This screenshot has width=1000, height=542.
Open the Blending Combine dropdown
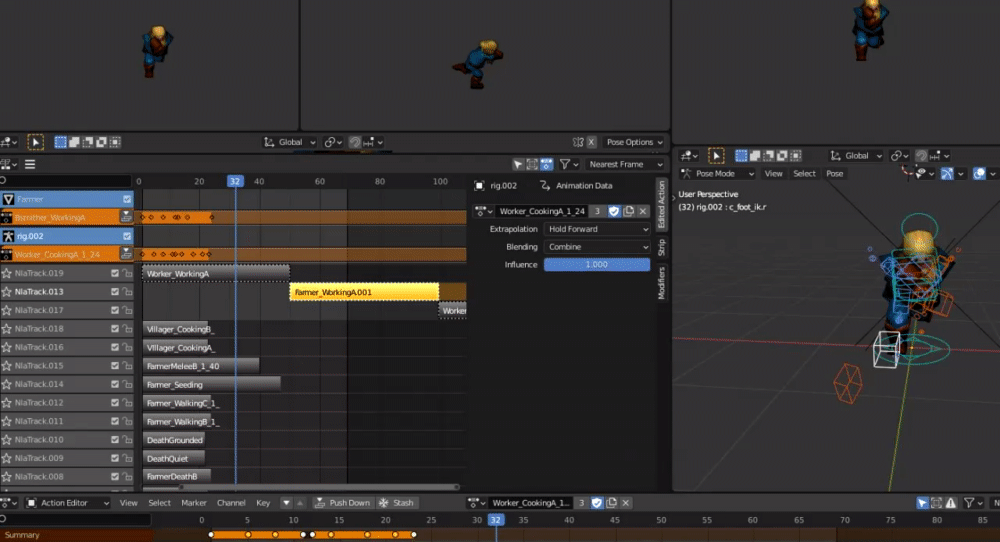597,247
